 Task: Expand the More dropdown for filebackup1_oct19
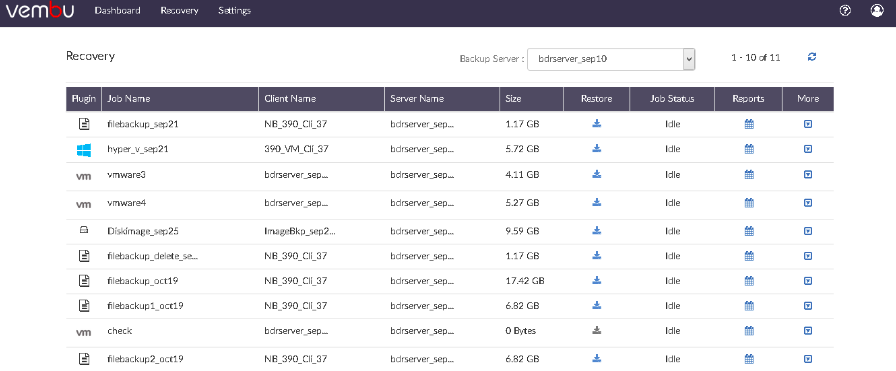coord(808,305)
